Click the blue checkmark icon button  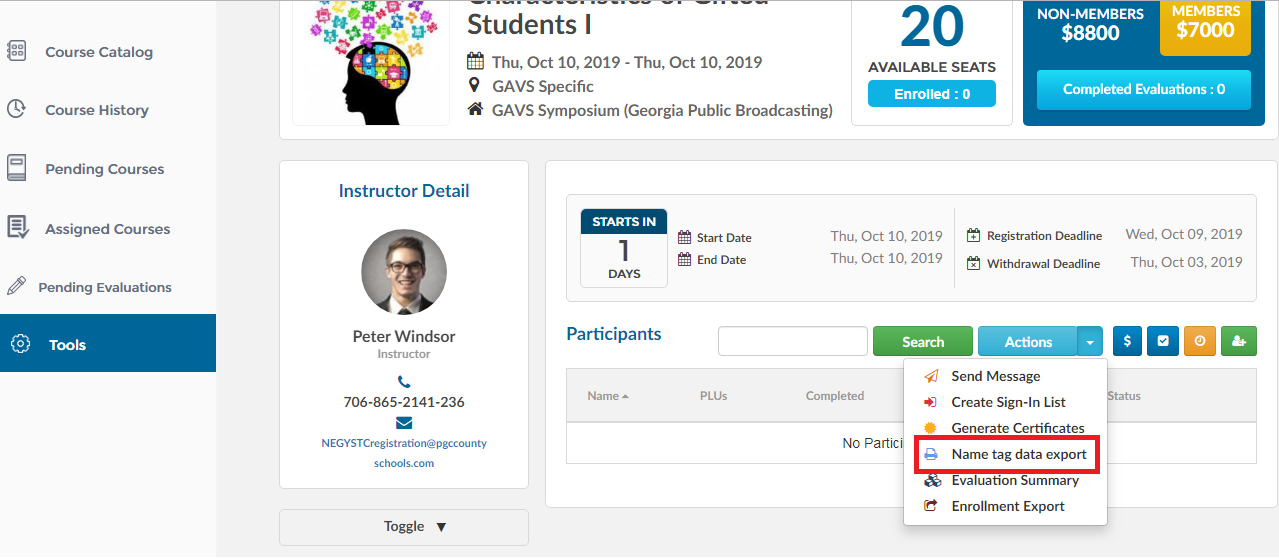(x=1163, y=341)
